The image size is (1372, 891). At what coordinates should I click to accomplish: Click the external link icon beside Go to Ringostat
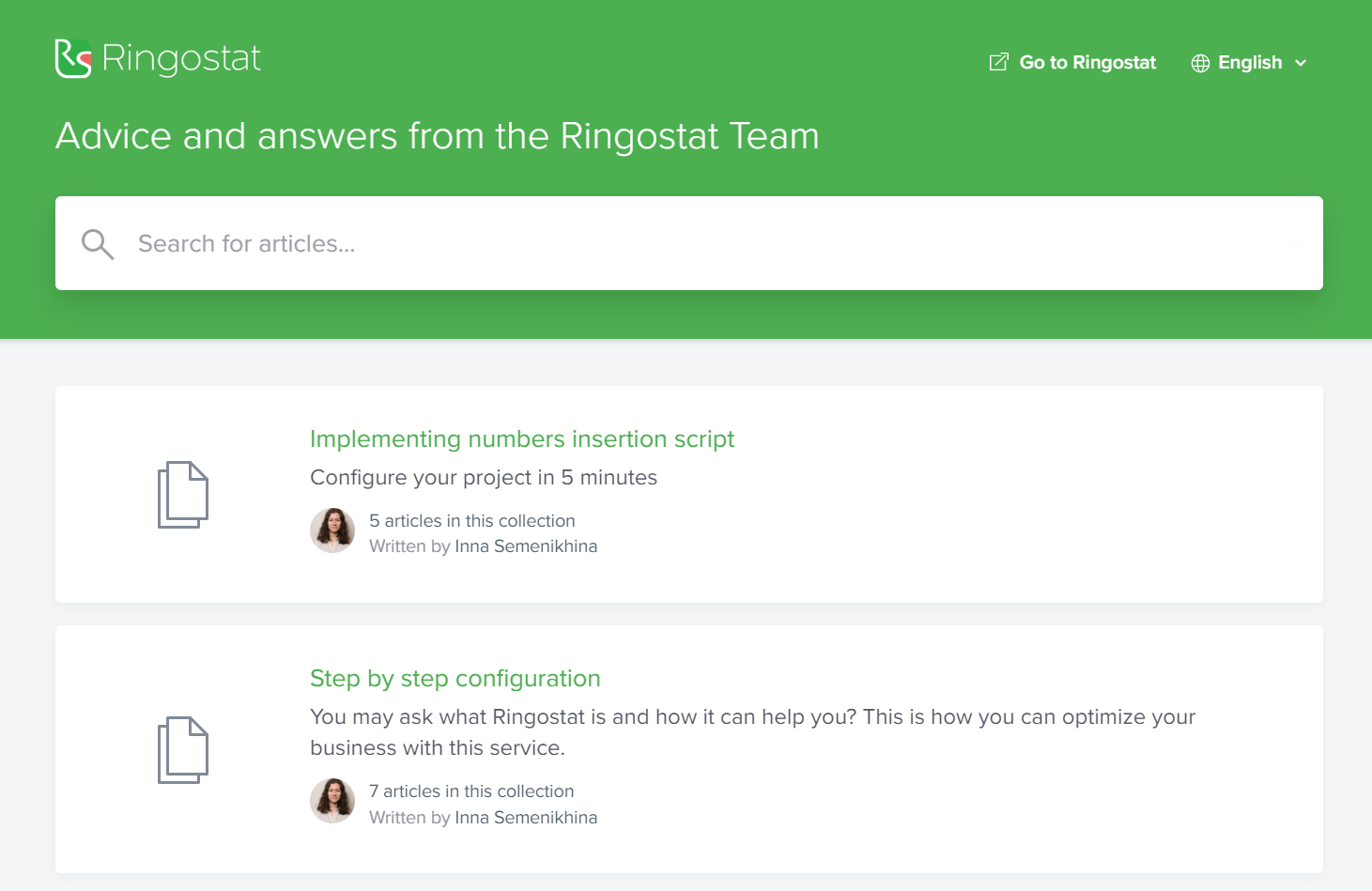(999, 62)
